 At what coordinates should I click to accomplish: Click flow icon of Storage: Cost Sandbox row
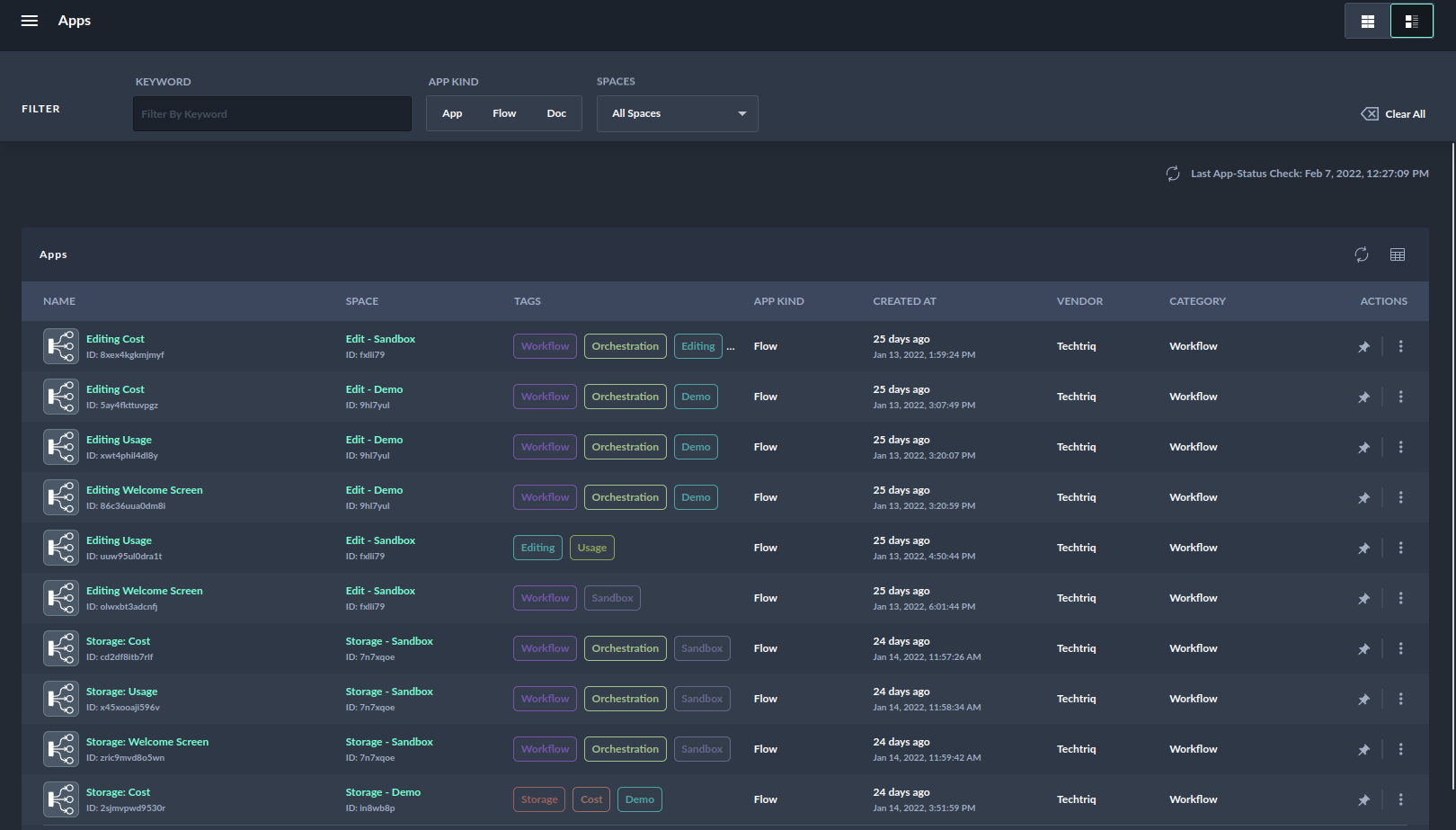[x=61, y=648]
